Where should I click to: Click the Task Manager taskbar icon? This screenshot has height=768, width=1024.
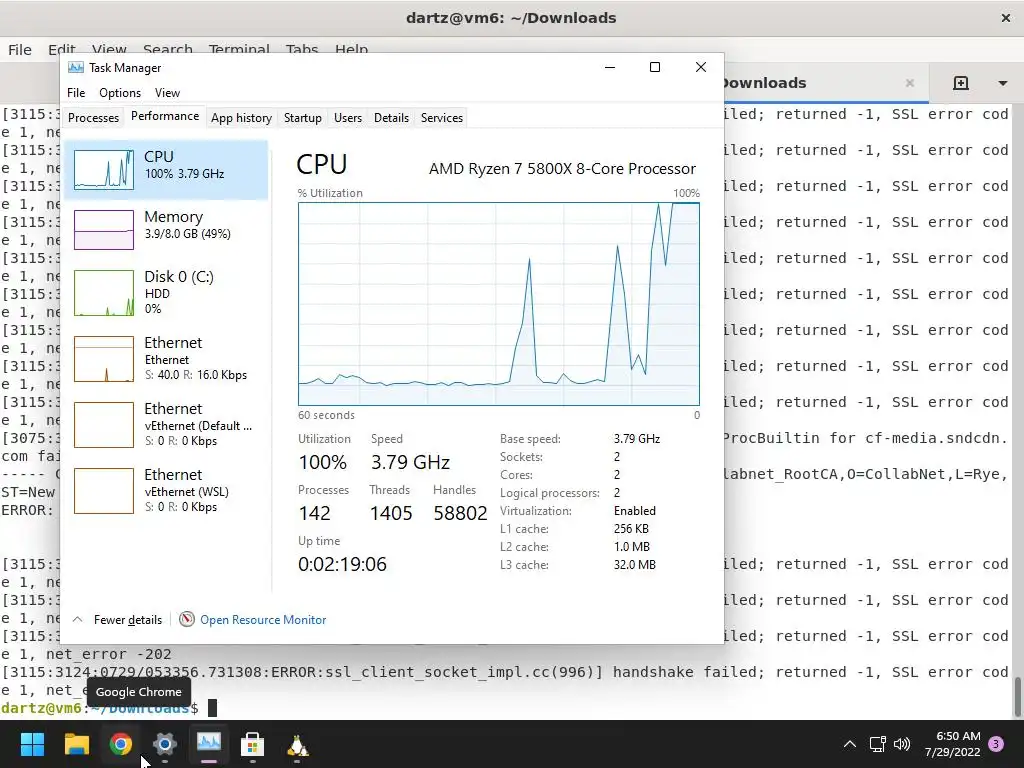(209, 743)
